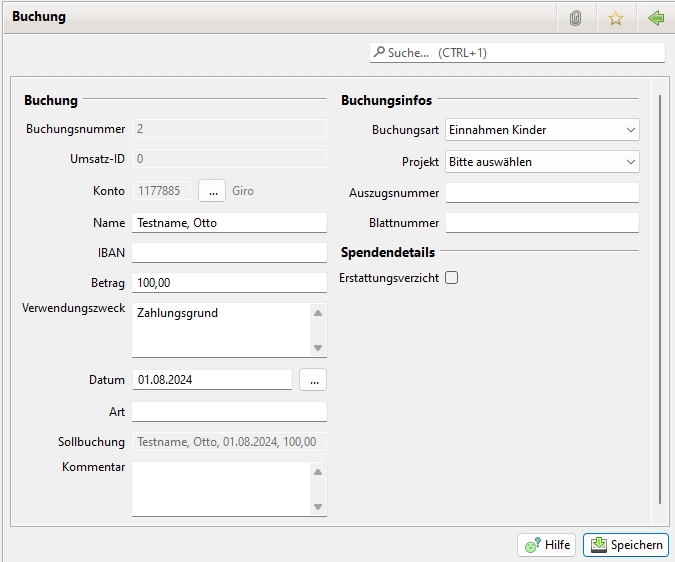Click the Speichern save button
This screenshot has width=675, height=562.
pyautogui.click(x=626, y=545)
